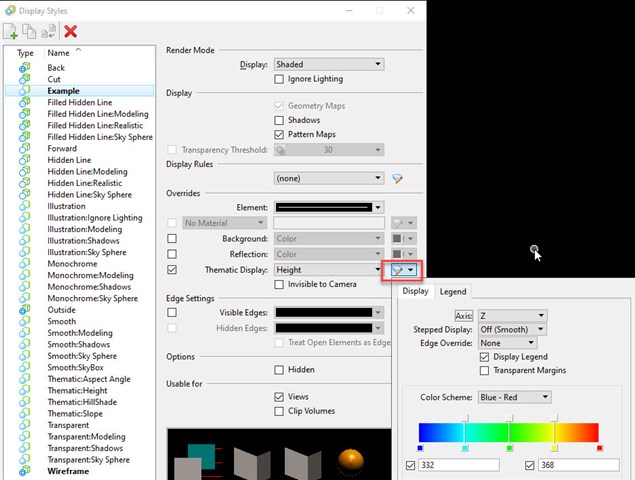This screenshot has width=635, height=480.
Task: Expand the Color Scheme Blue - Red dropdown
Action: pyautogui.click(x=514, y=397)
